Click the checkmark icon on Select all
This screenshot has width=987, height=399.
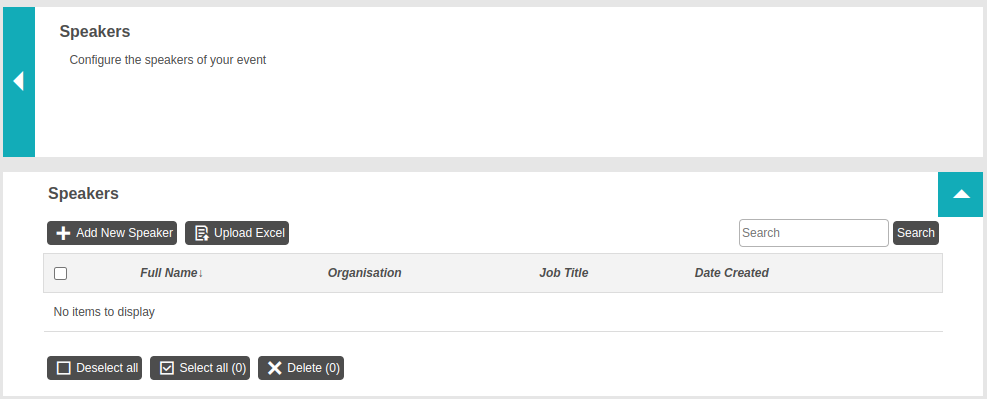167,368
